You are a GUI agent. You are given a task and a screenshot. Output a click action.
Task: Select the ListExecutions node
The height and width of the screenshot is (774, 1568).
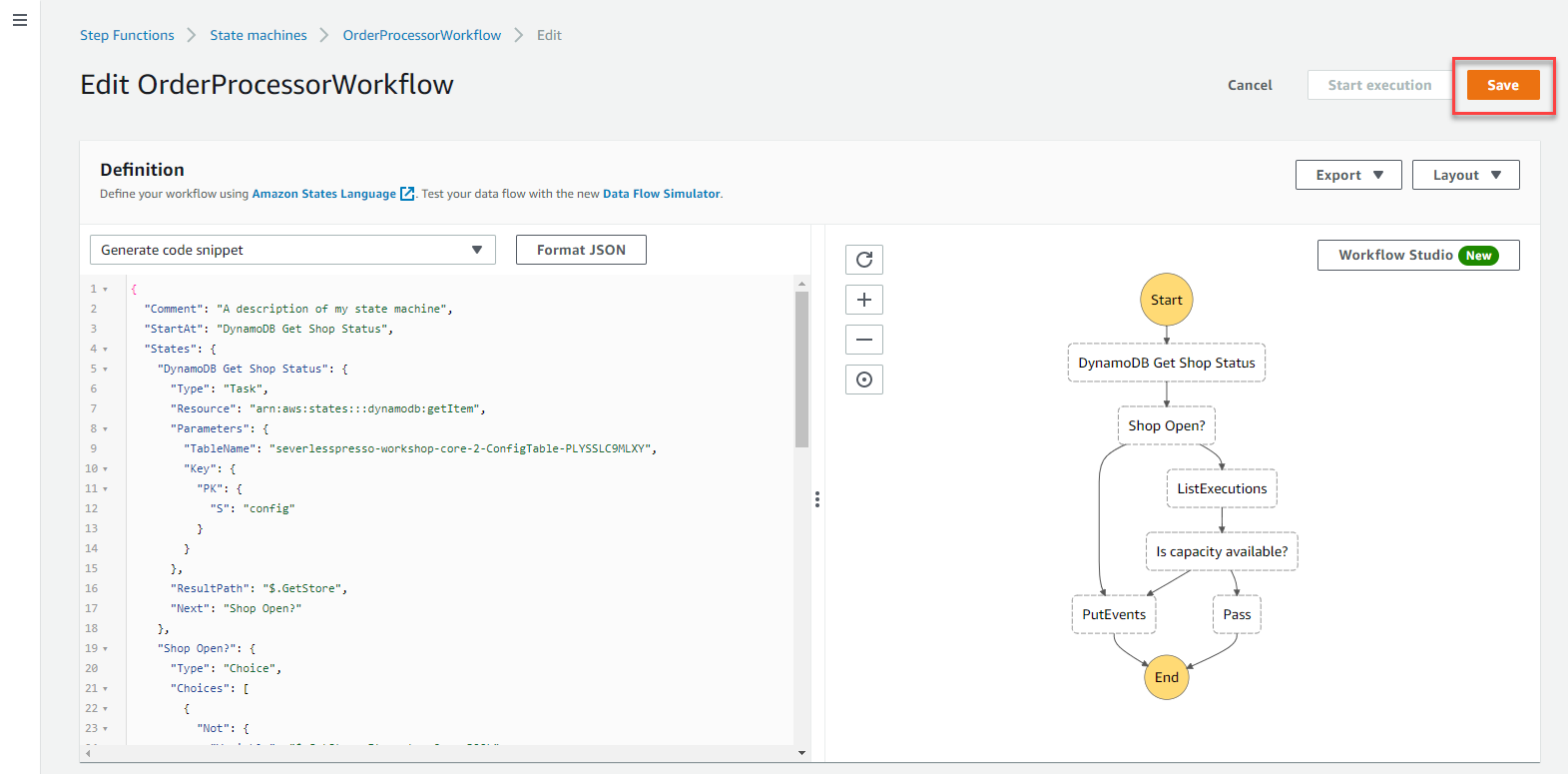pyautogui.click(x=1222, y=488)
